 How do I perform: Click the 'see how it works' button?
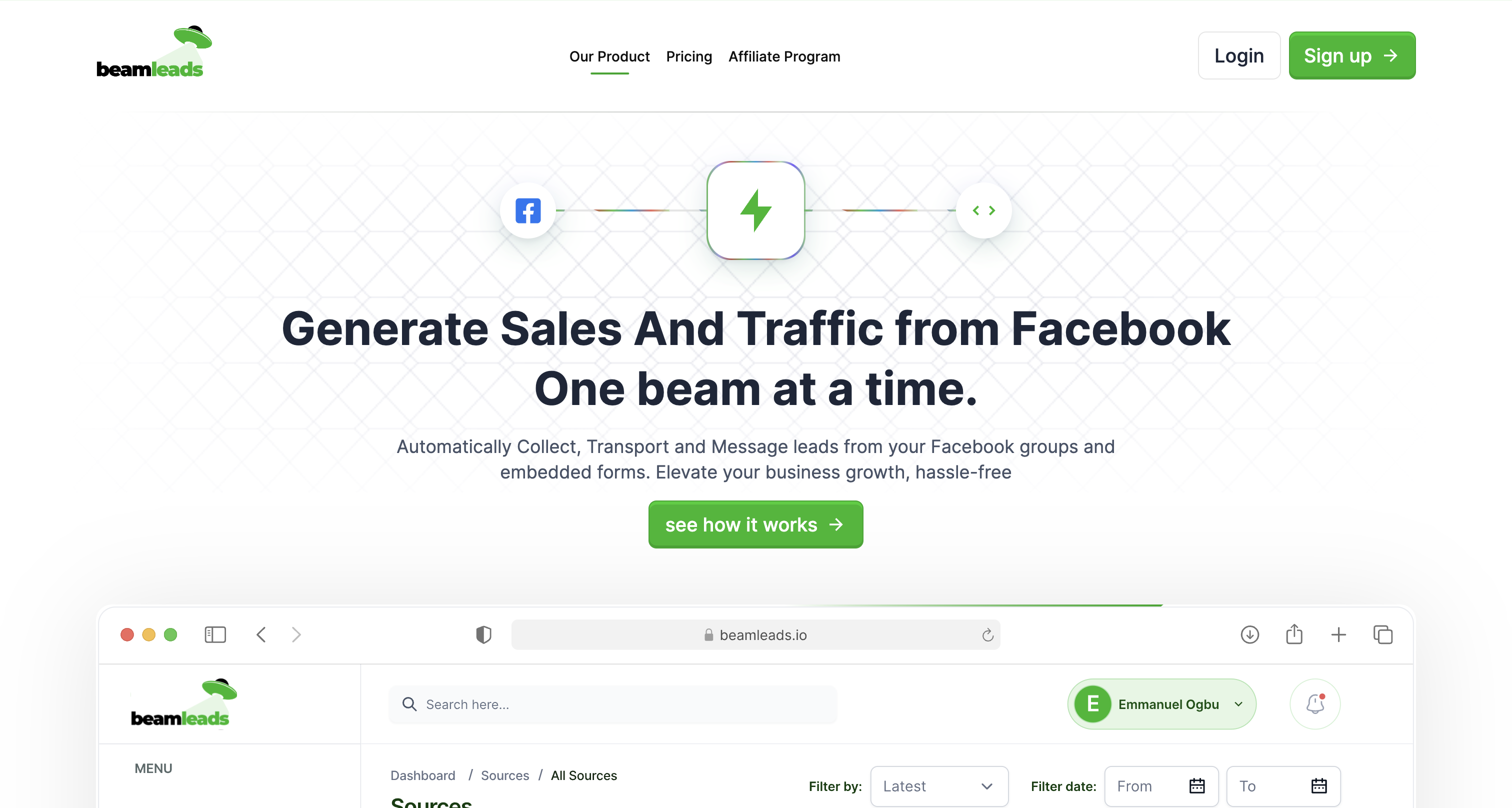click(x=755, y=524)
